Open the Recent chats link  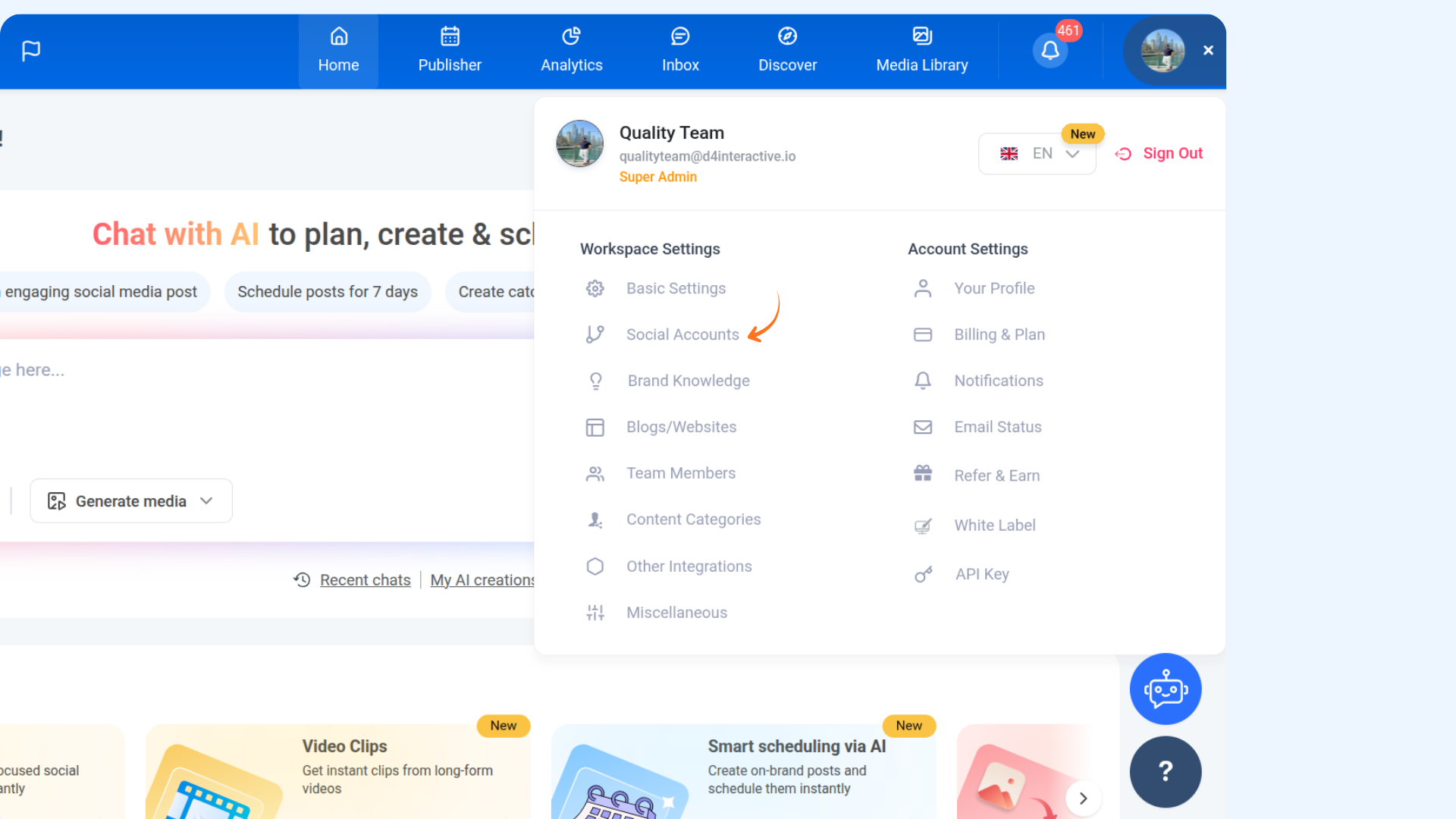coord(365,580)
